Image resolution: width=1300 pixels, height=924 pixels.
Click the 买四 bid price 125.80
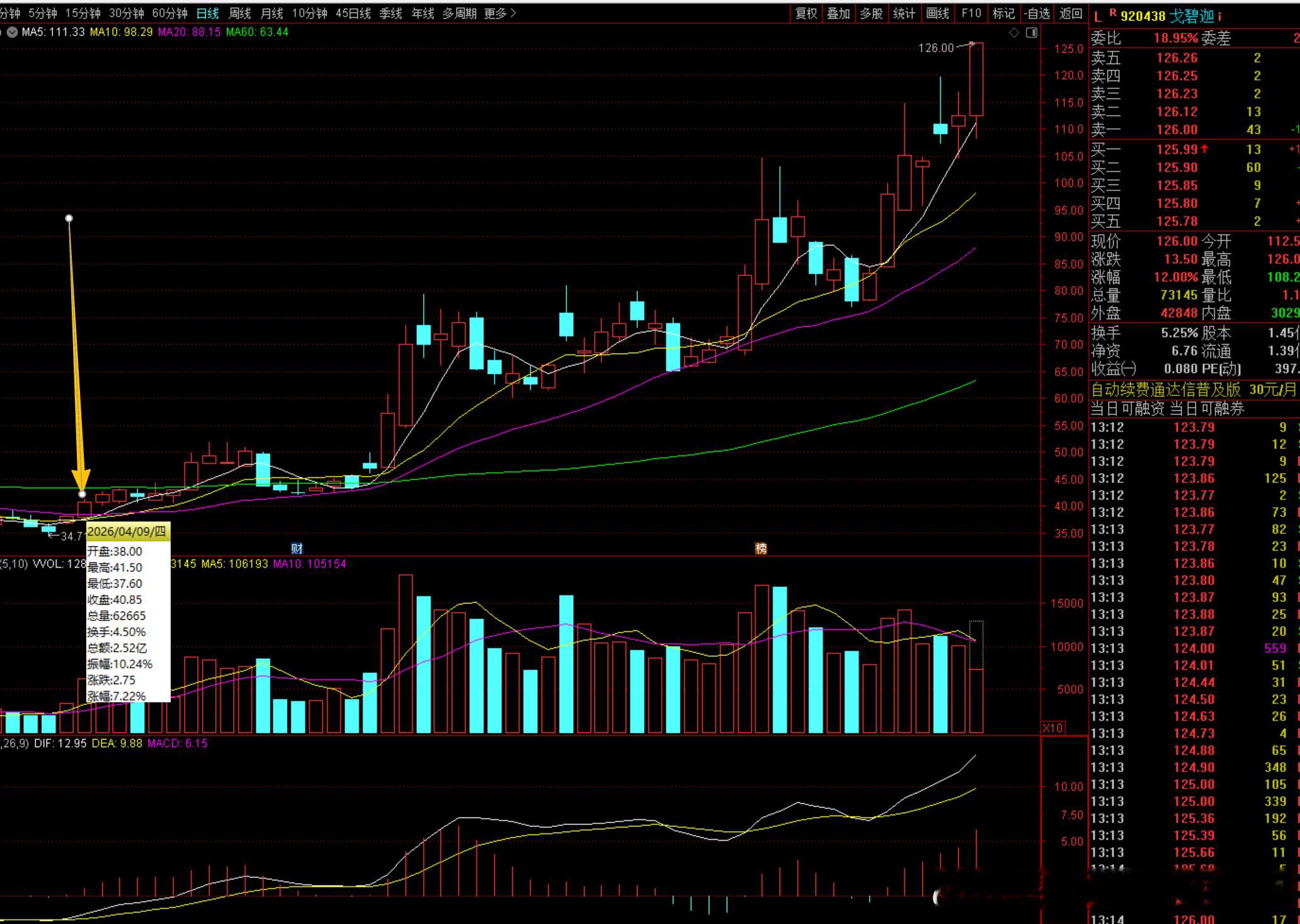pyautogui.click(x=1177, y=203)
